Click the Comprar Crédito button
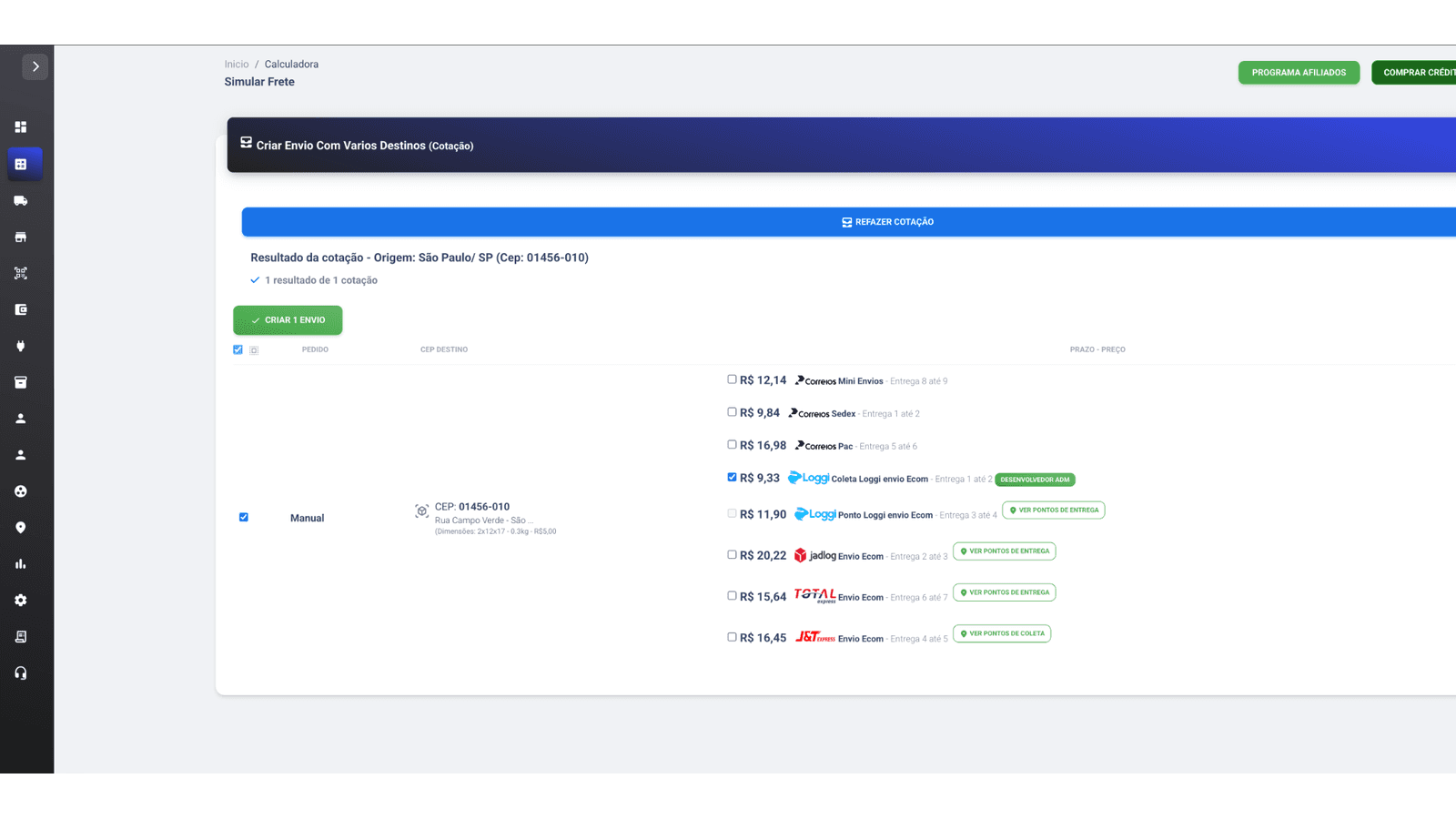Viewport: 1456px width, 819px height. click(x=1413, y=73)
